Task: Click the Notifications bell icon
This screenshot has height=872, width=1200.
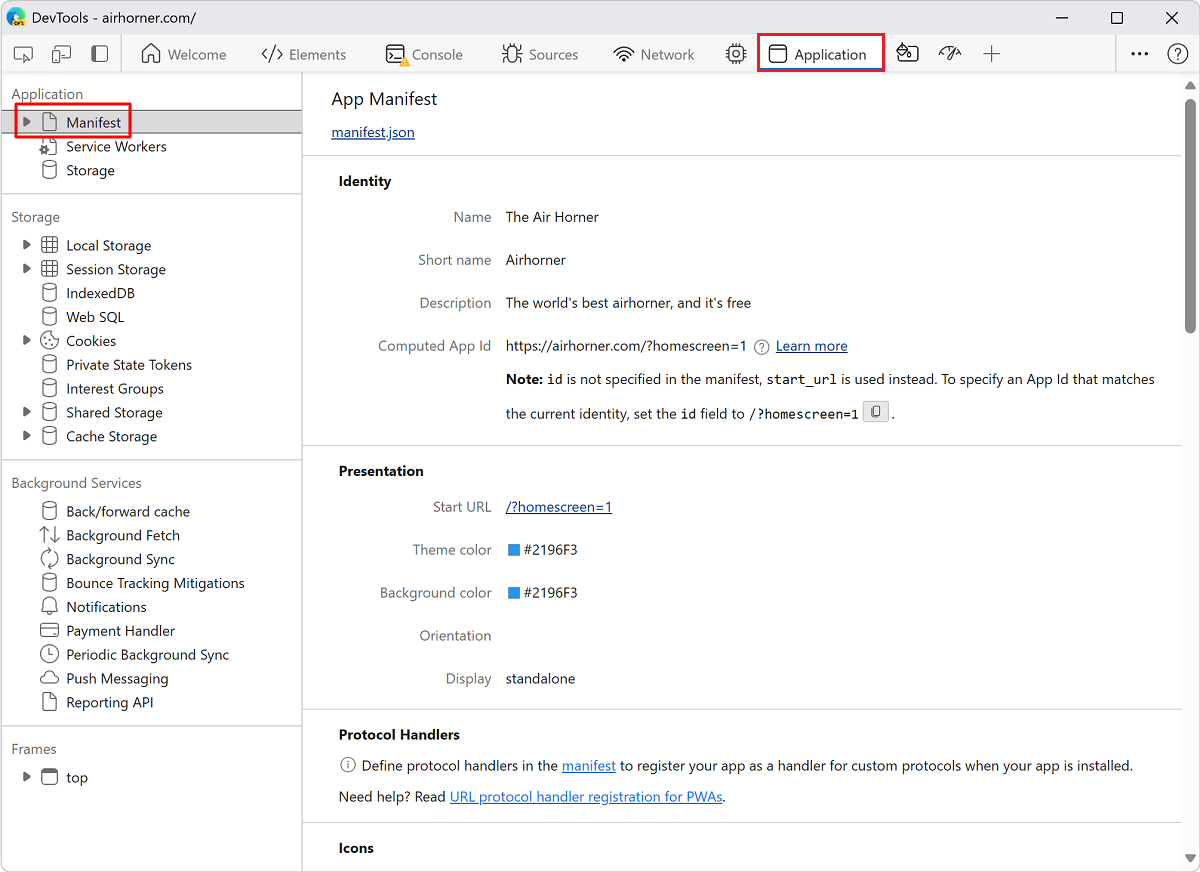Action: tap(49, 607)
